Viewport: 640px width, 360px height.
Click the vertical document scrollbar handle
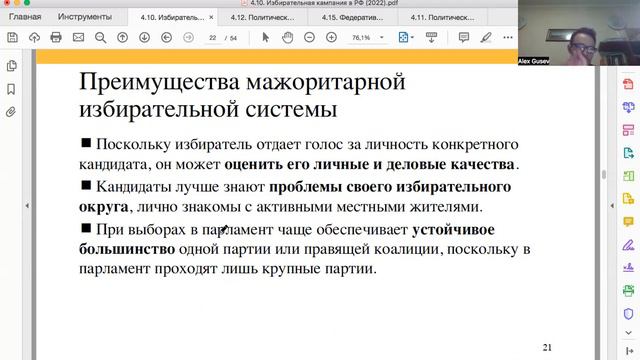pyautogui.click(x=604, y=175)
